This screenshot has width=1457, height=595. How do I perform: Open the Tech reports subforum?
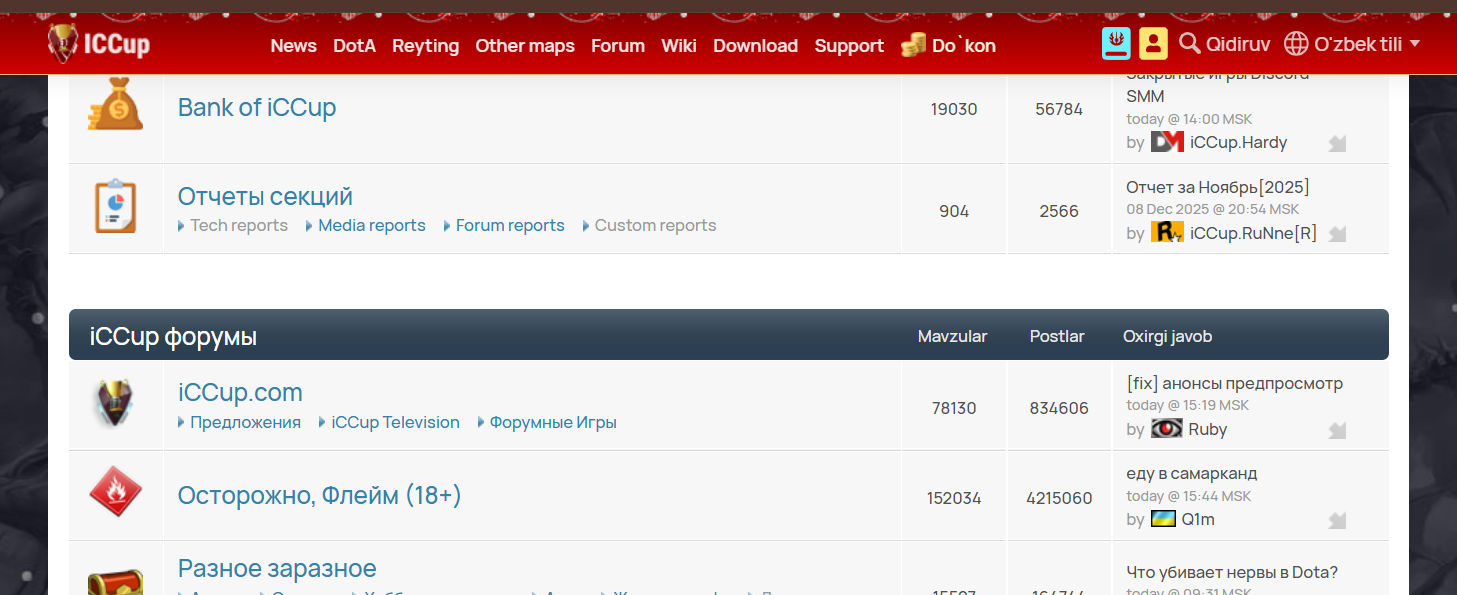coord(239,225)
